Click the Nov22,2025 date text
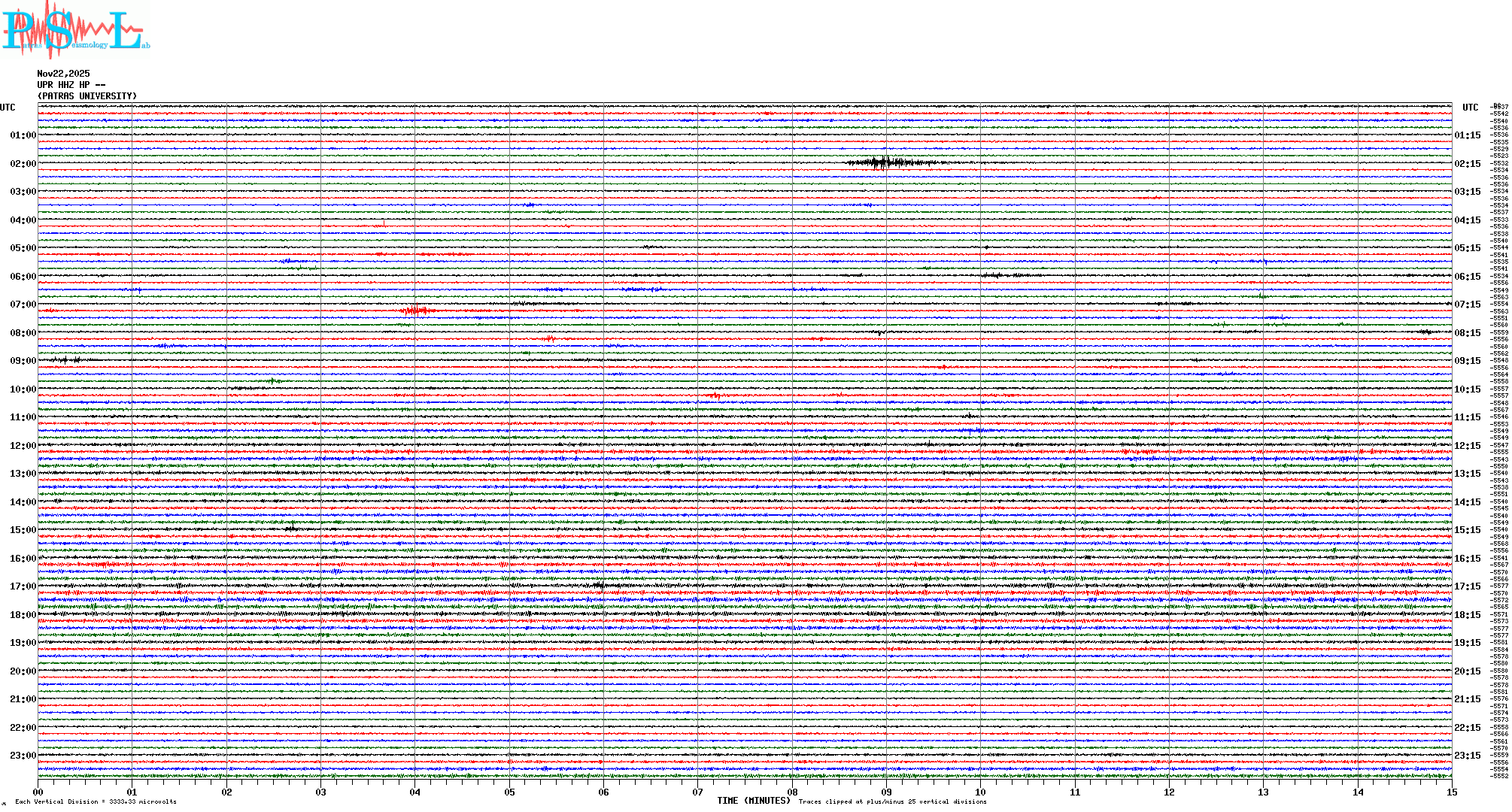 [x=63, y=74]
